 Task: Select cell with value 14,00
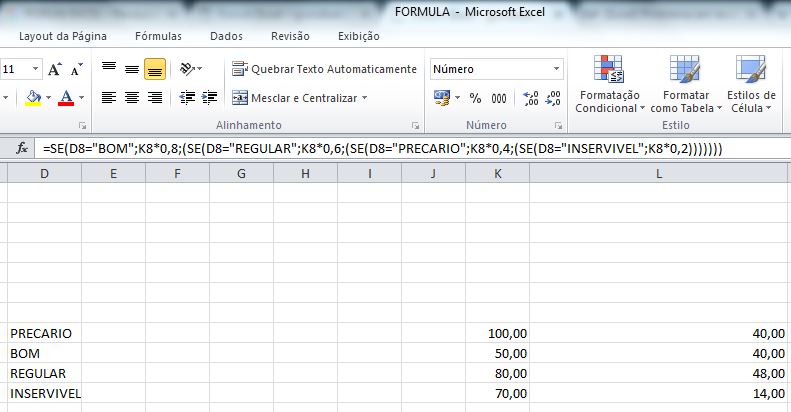coord(659,394)
